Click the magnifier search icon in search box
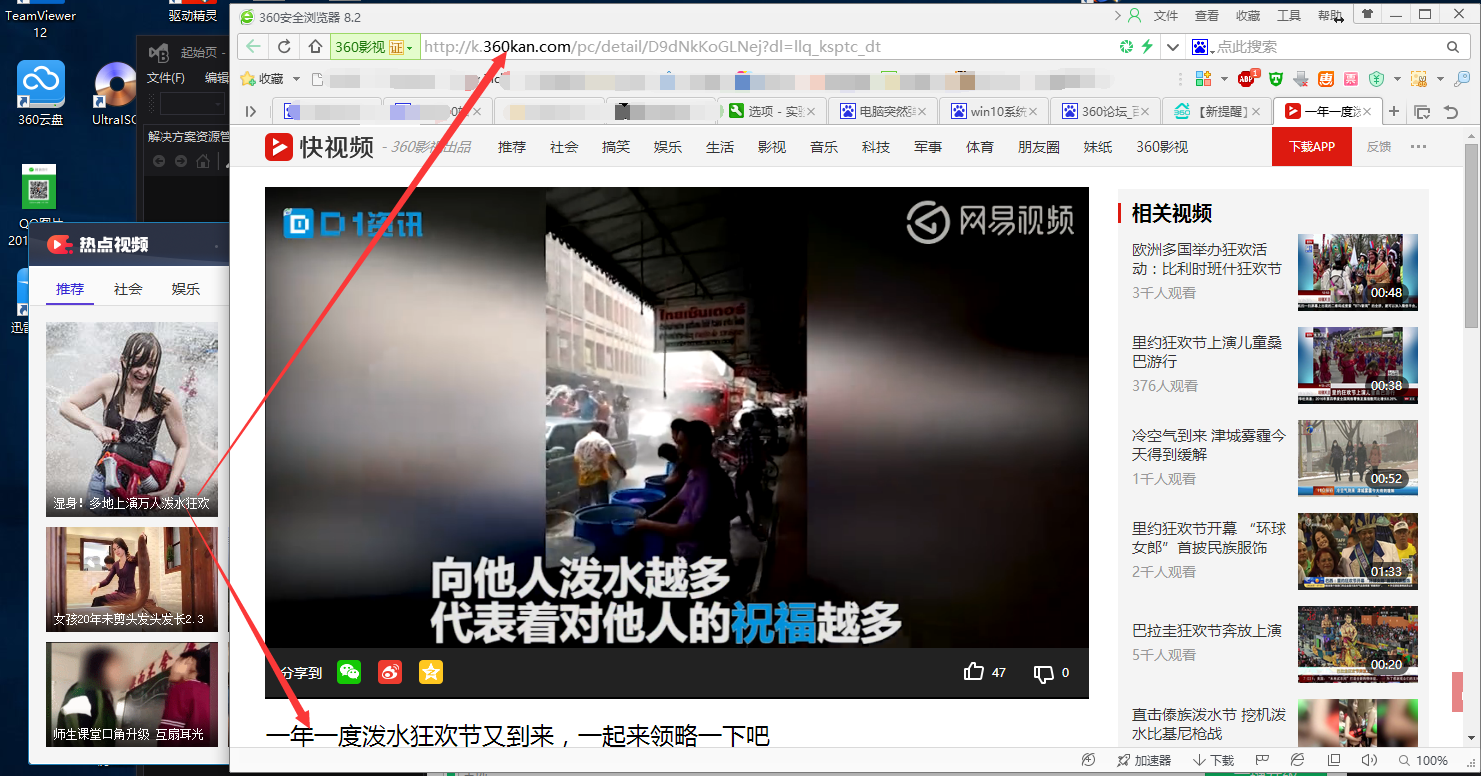 click(1453, 47)
